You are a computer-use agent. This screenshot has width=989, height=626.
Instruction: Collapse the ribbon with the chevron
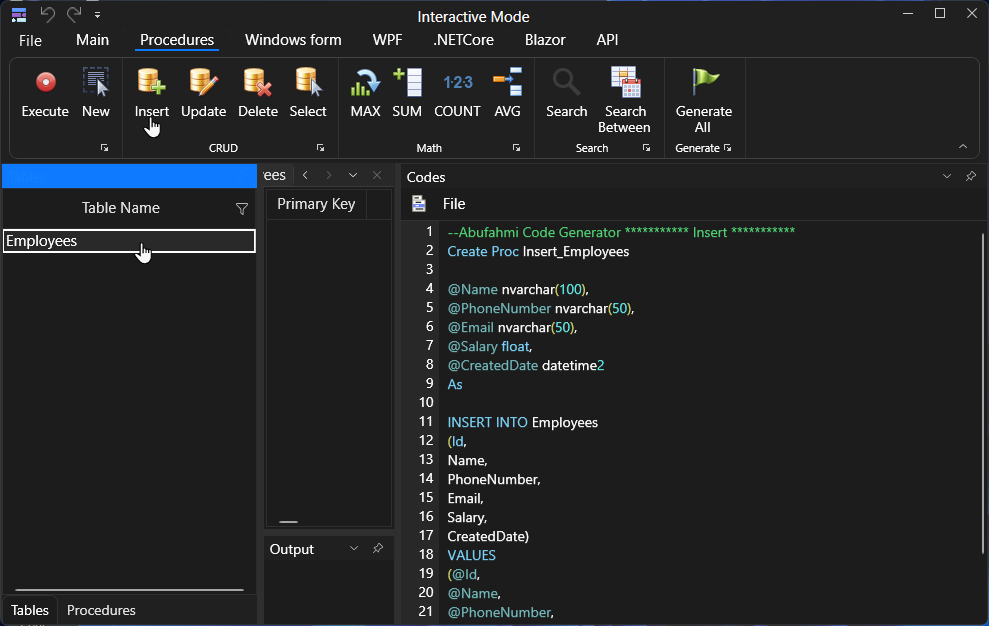pyautogui.click(x=963, y=146)
